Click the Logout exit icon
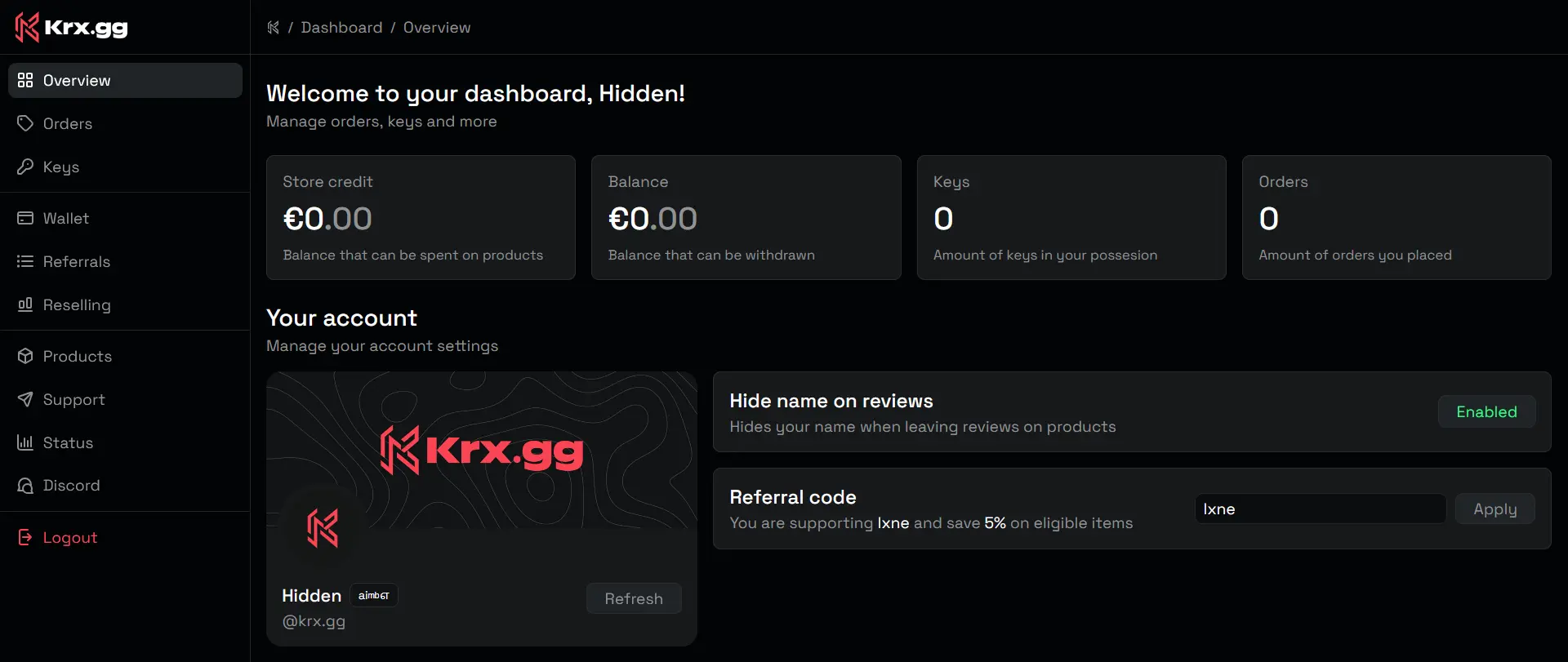 (x=25, y=537)
